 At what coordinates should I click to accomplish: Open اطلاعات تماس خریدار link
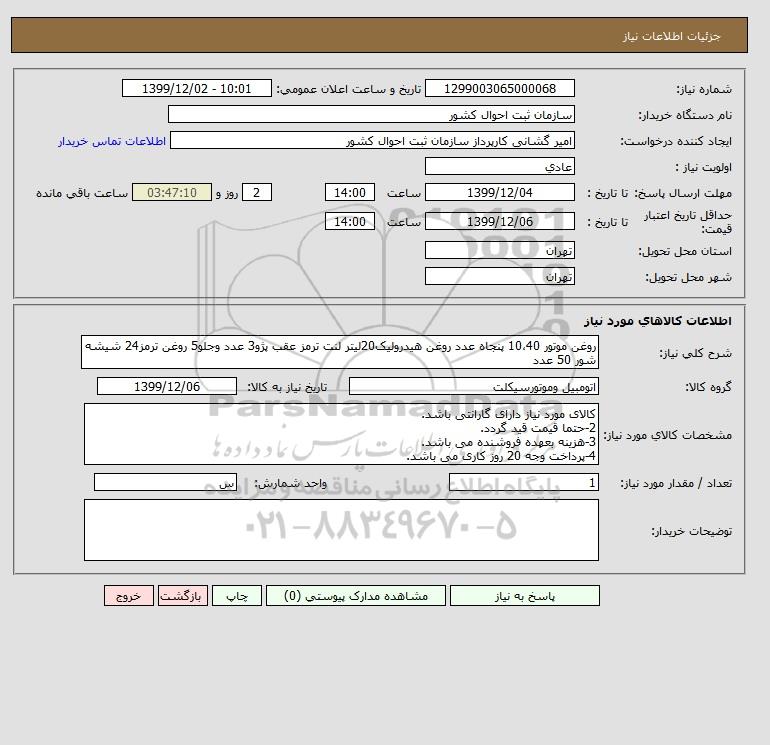(112, 141)
